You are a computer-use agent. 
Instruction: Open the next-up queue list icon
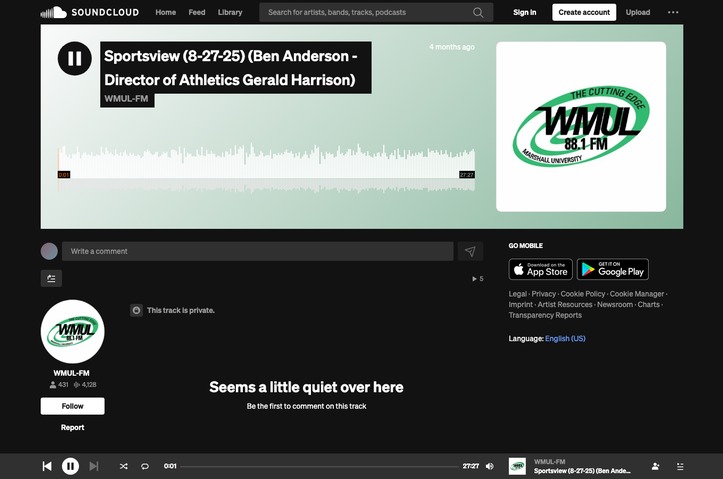point(680,467)
